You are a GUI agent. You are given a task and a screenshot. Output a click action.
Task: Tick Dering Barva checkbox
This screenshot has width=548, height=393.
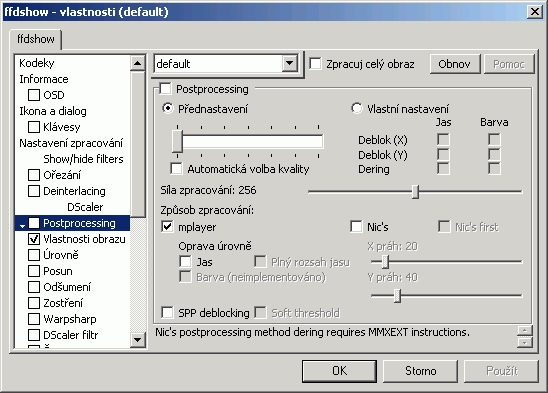click(x=494, y=169)
